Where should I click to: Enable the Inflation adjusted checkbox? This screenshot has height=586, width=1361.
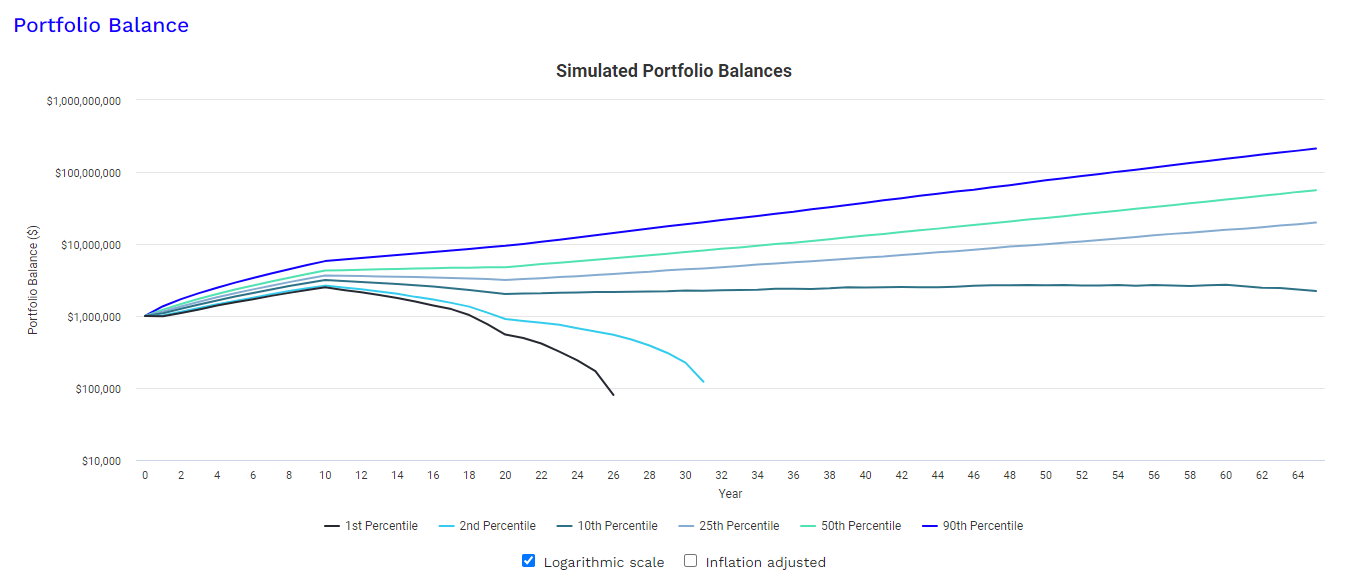pos(690,561)
